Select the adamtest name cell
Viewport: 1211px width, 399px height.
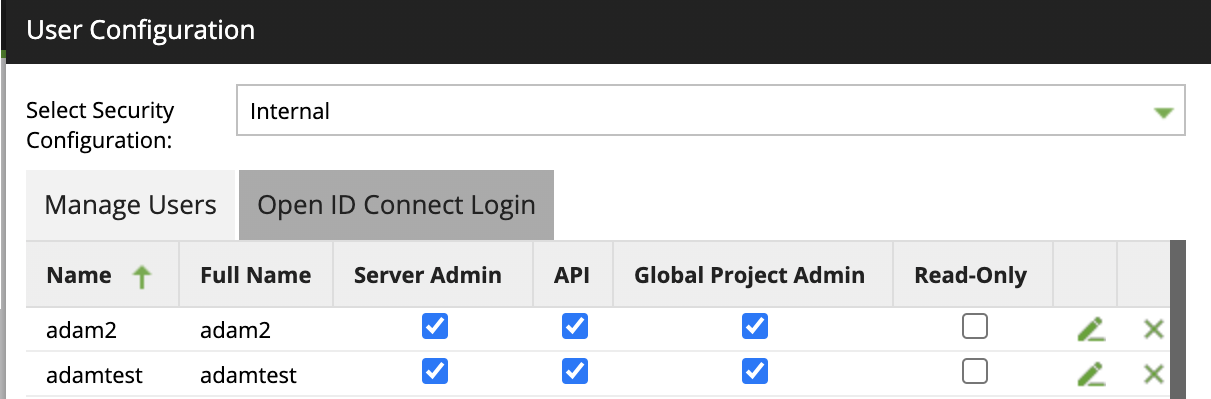click(x=102, y=375)
